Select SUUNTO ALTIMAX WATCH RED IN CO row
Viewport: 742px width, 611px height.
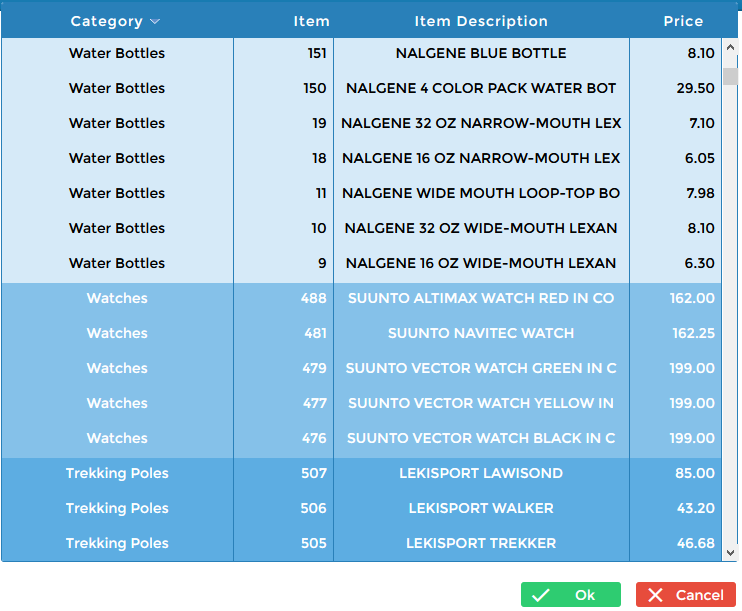362,298
